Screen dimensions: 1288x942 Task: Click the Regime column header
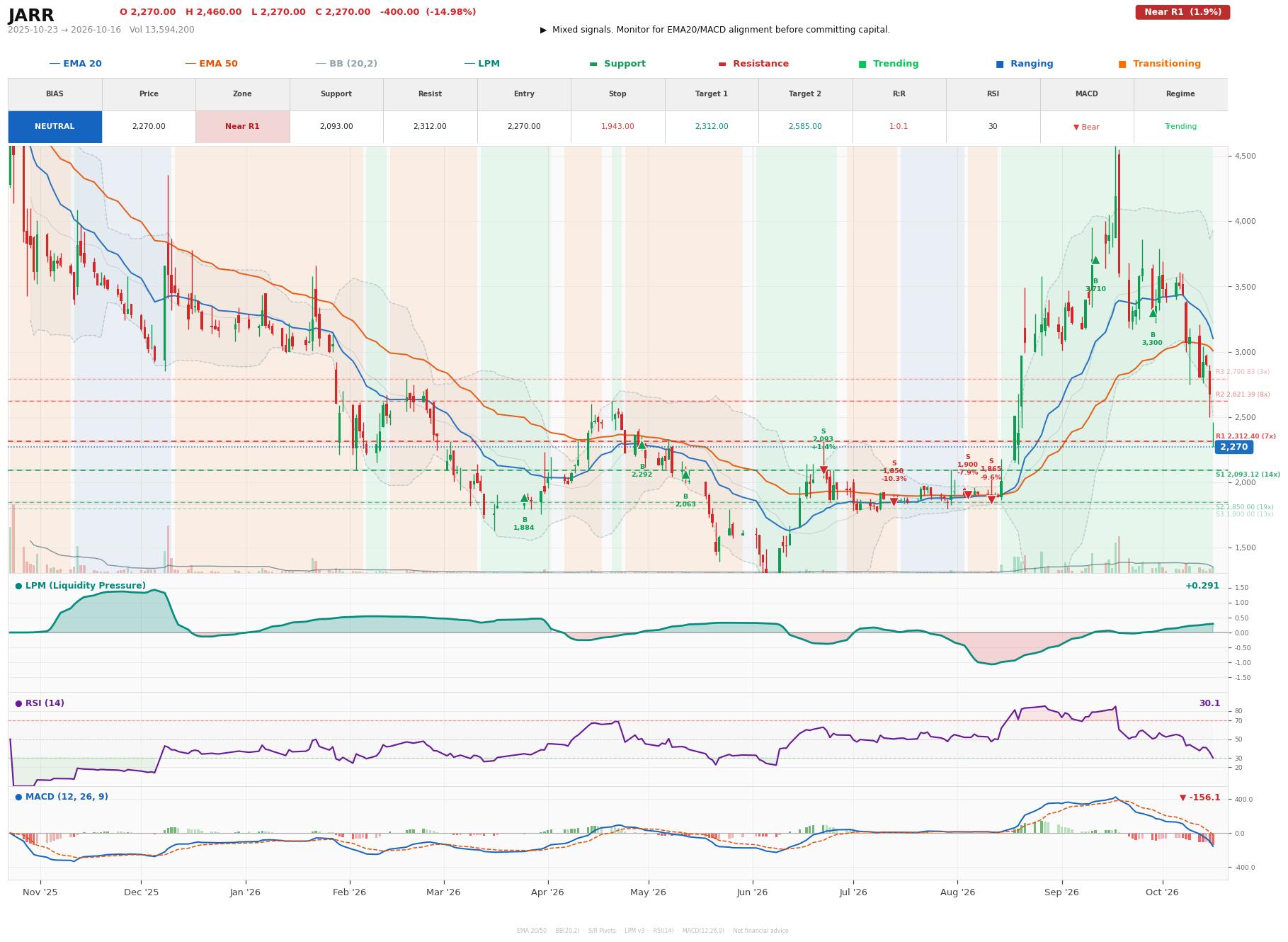tap(1180, 94)
